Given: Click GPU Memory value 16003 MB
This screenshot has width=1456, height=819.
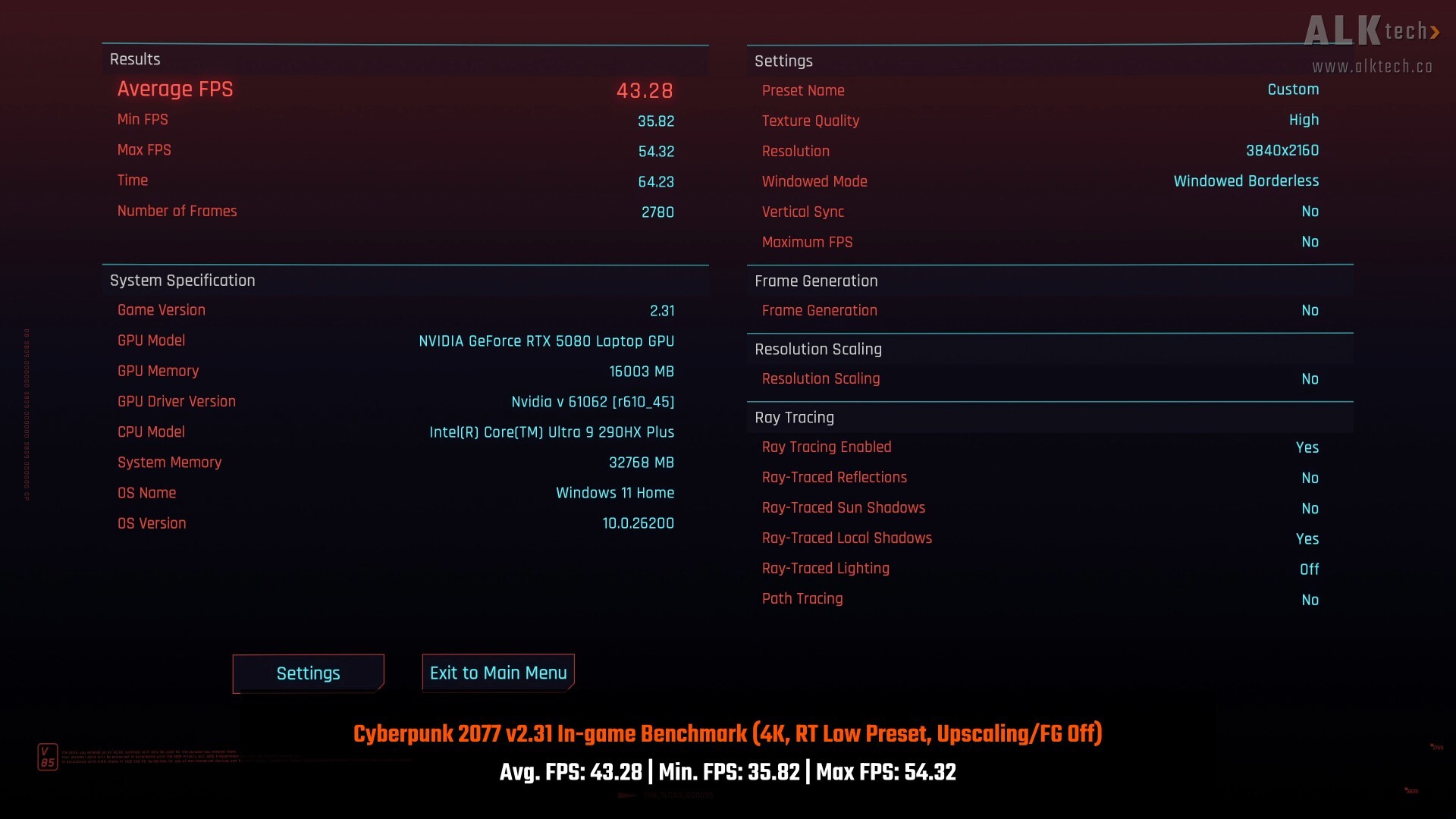Looking at the screenshot, I should tap(642, 372).
